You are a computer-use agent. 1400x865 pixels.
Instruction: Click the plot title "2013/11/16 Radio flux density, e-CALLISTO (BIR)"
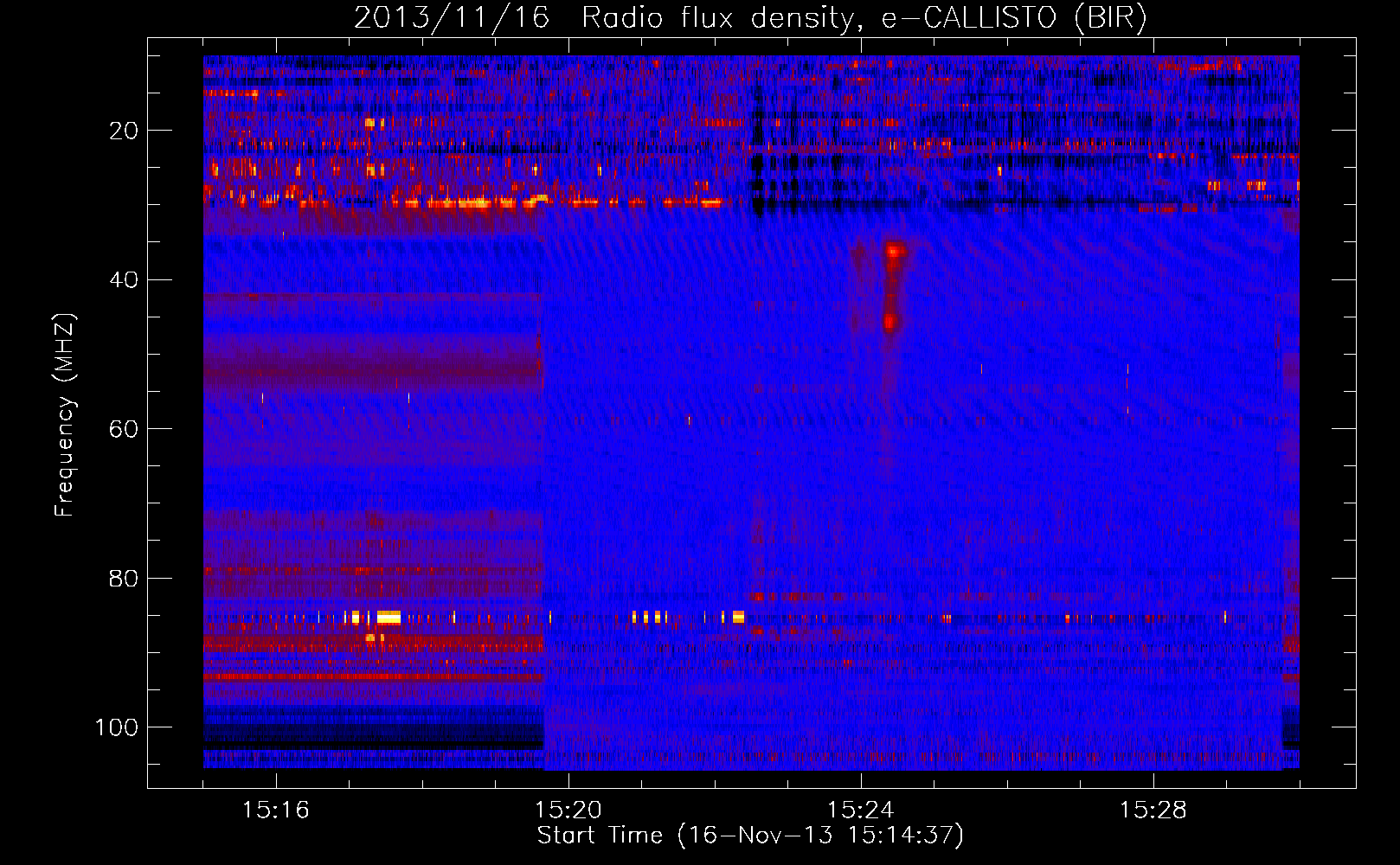750,17
